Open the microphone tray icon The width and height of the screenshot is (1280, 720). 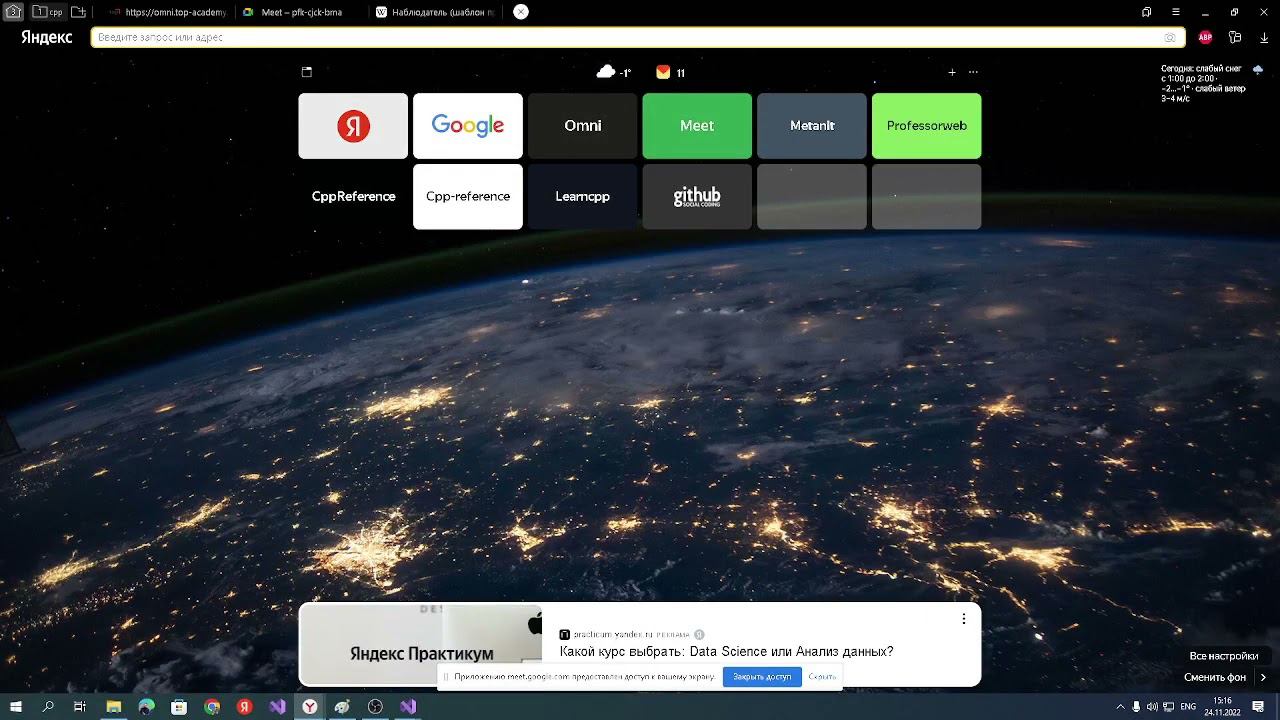[1136, 707]
